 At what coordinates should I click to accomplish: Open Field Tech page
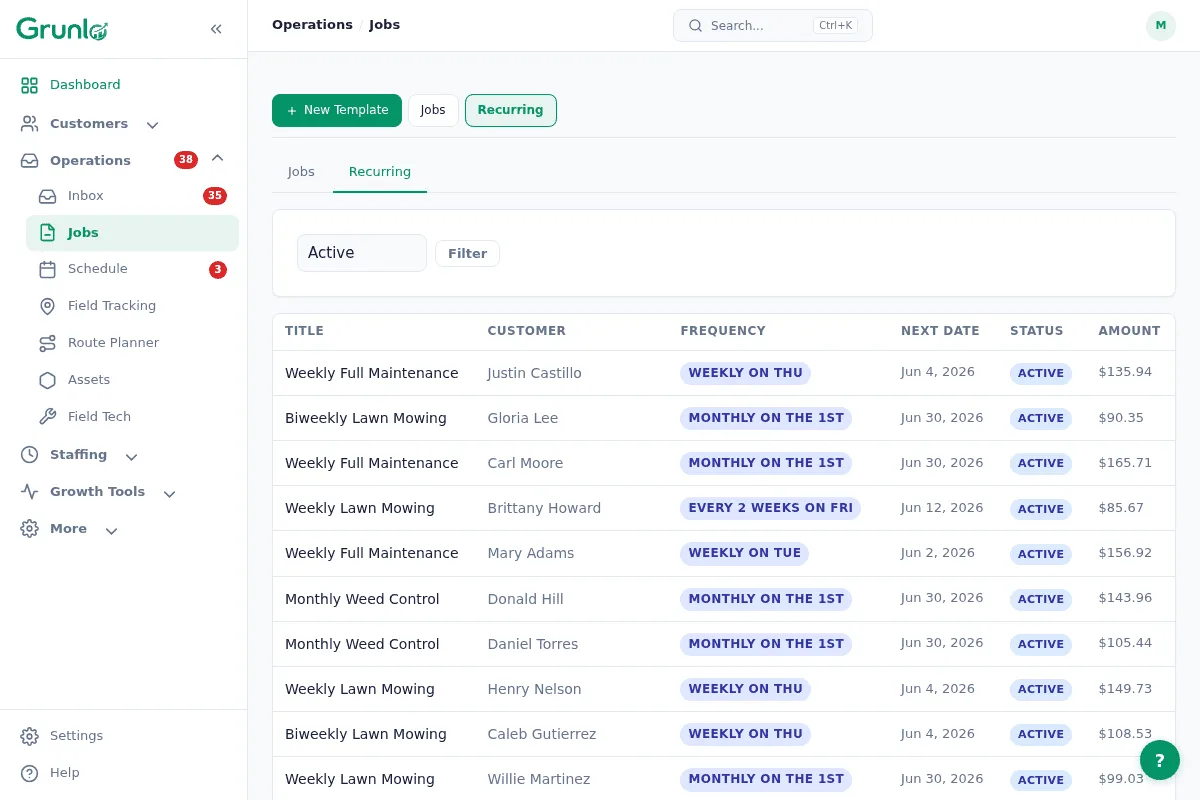[x=132, y=417]
